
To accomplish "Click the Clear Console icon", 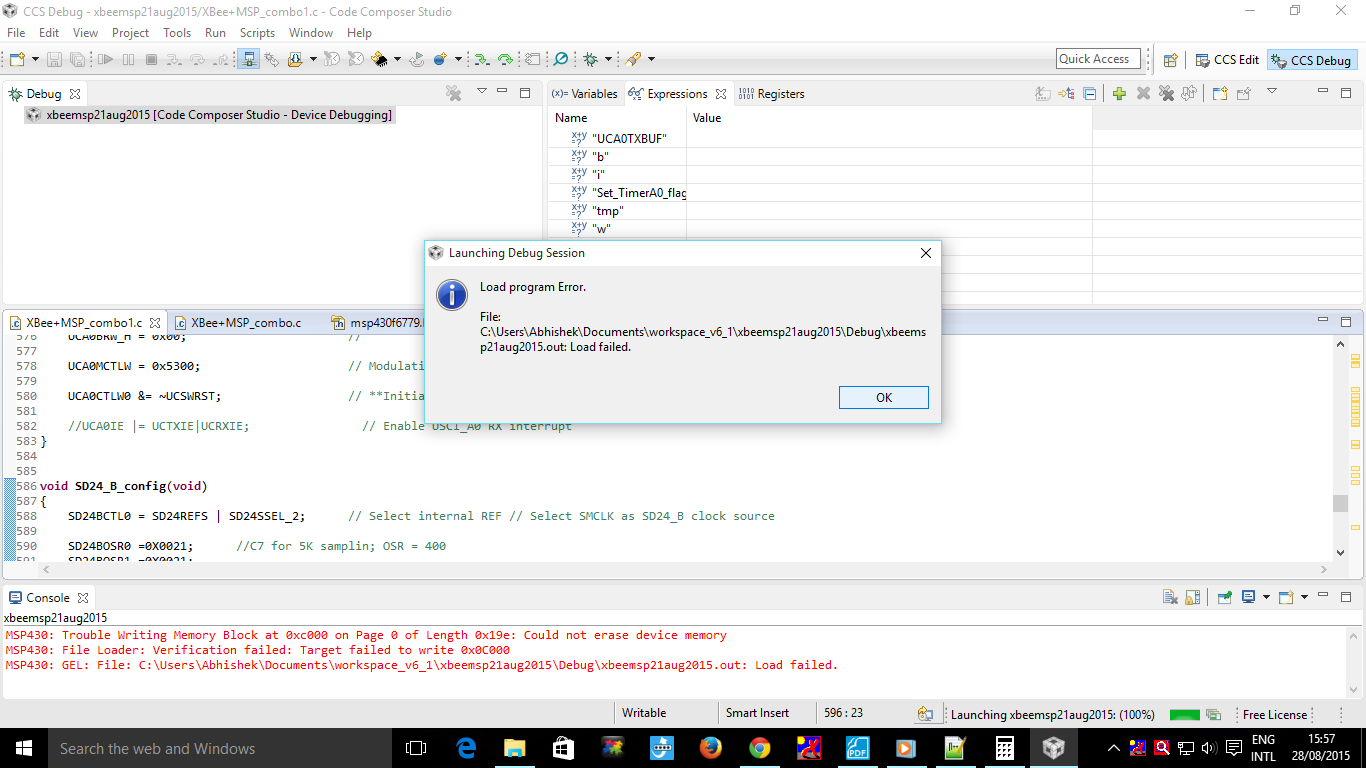I will click(x=1170, y=598).
